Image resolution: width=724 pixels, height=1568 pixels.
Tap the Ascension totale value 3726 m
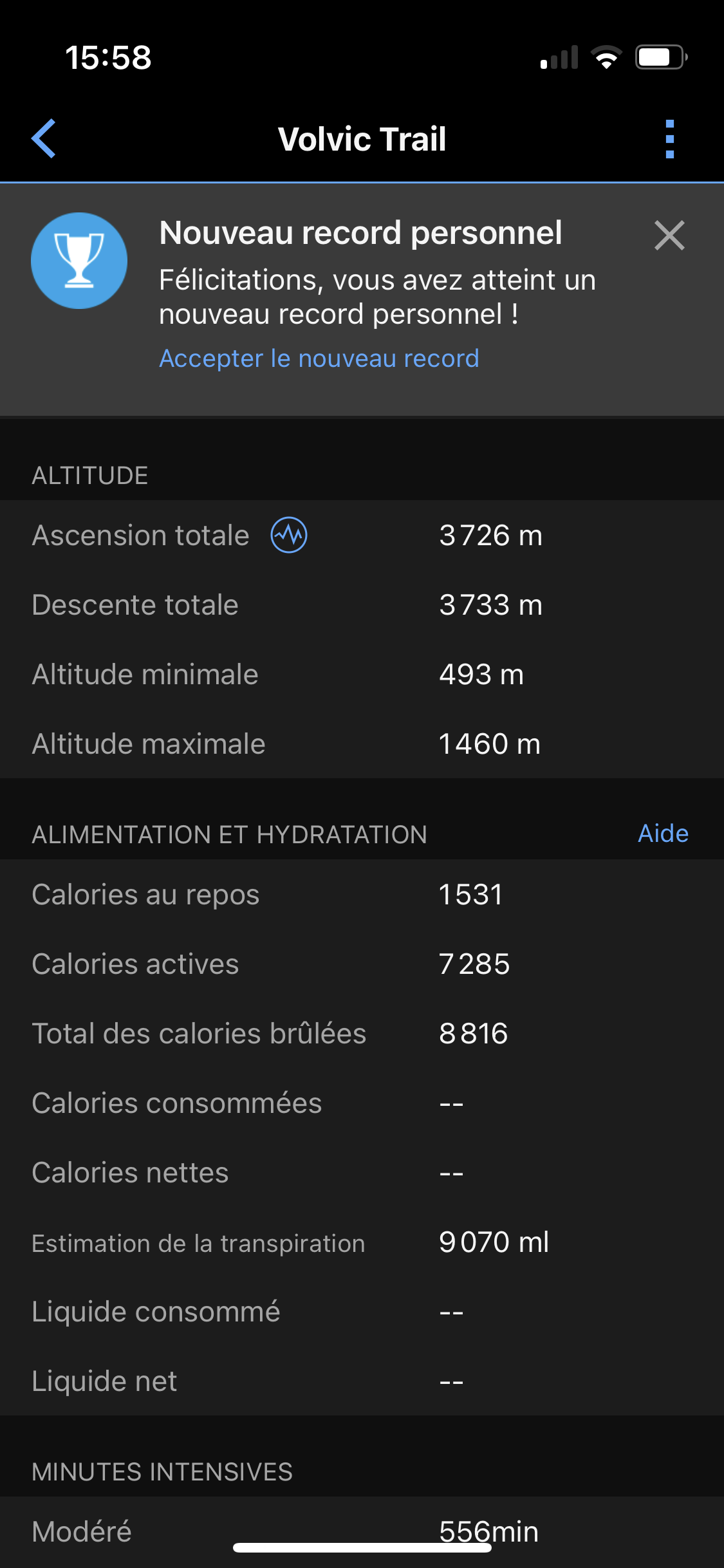pyautogui.click(x=490, y=536)
